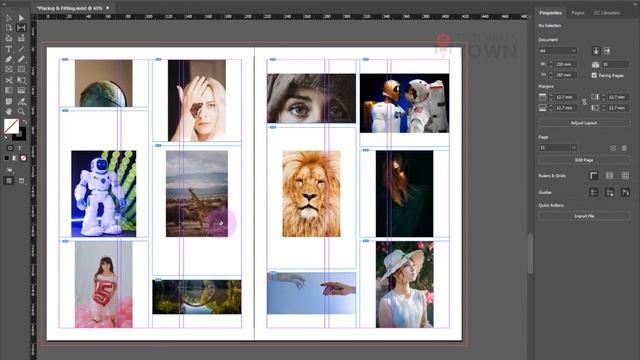Click the page height stepper arrows
This screenshot has width=640, height=360.
point(551,75)
